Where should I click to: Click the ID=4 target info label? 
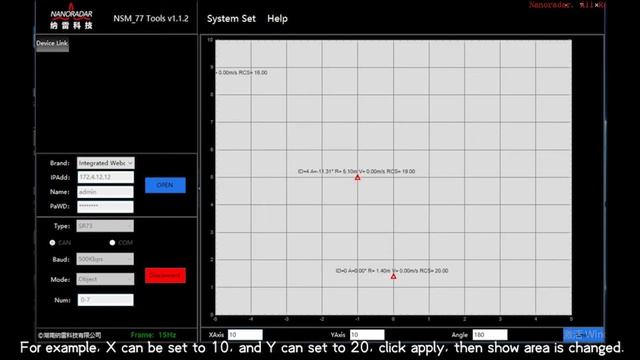356,171
